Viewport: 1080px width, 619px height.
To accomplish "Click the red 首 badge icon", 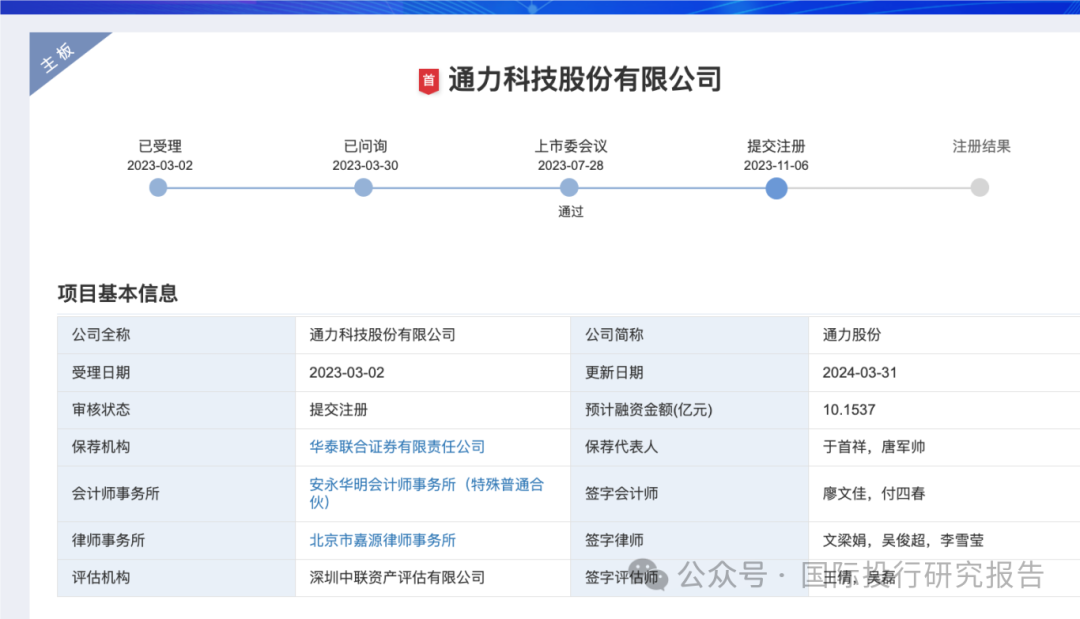I will coord(428,81).
